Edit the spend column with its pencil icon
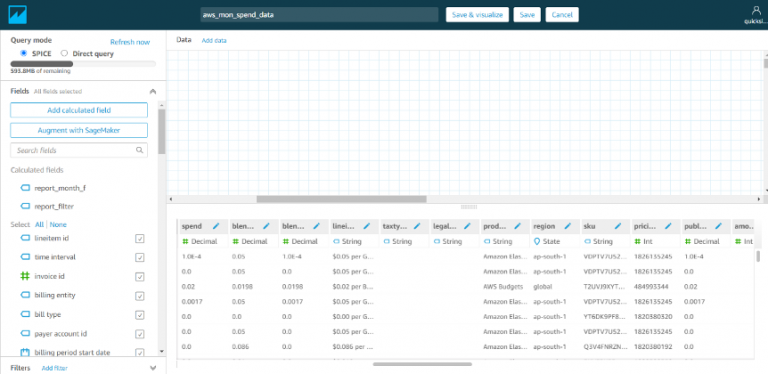The width and height of the screenshot is (768, 374). pos(216,226)
